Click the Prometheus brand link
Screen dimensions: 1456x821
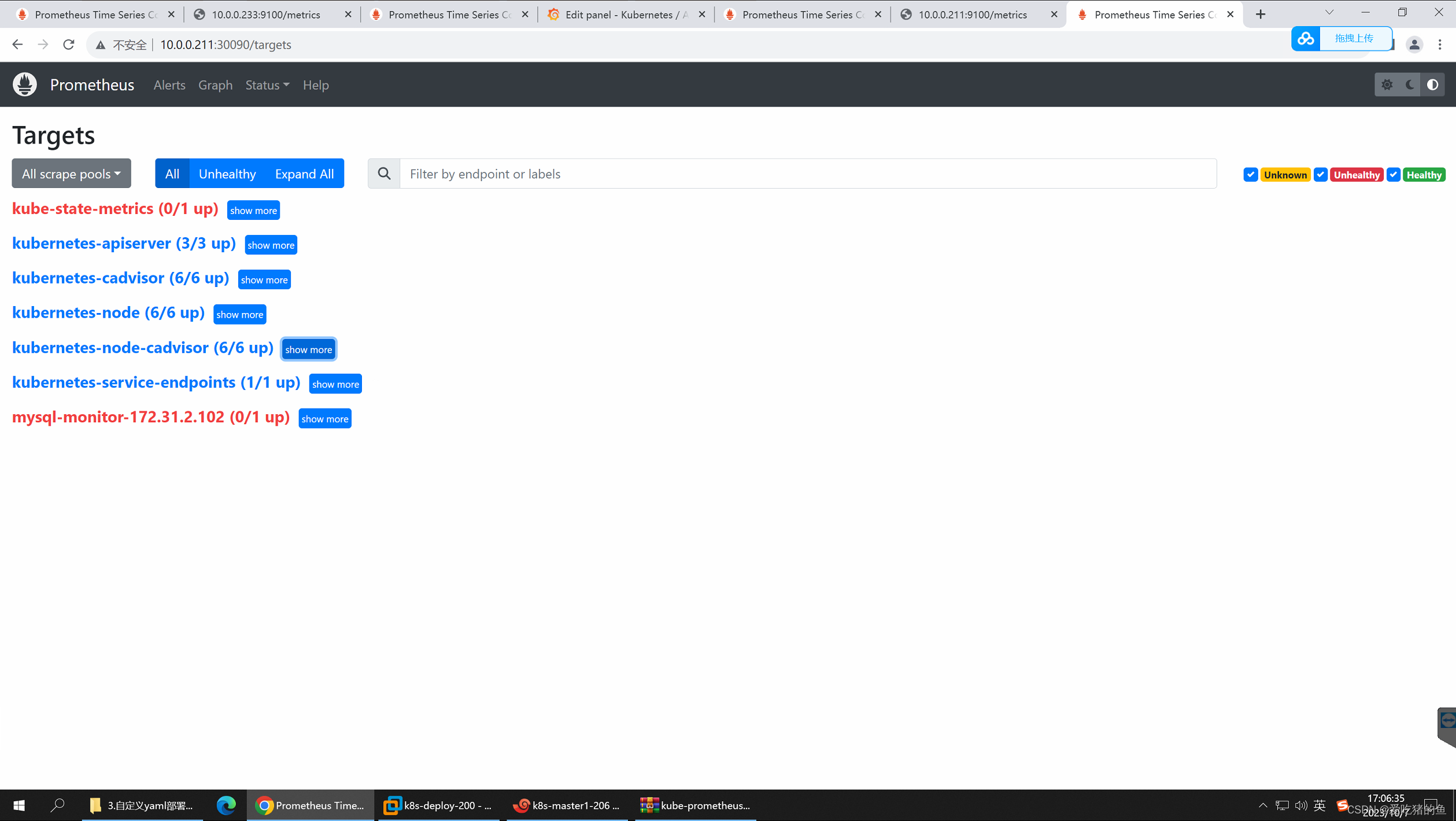(92, 85)
